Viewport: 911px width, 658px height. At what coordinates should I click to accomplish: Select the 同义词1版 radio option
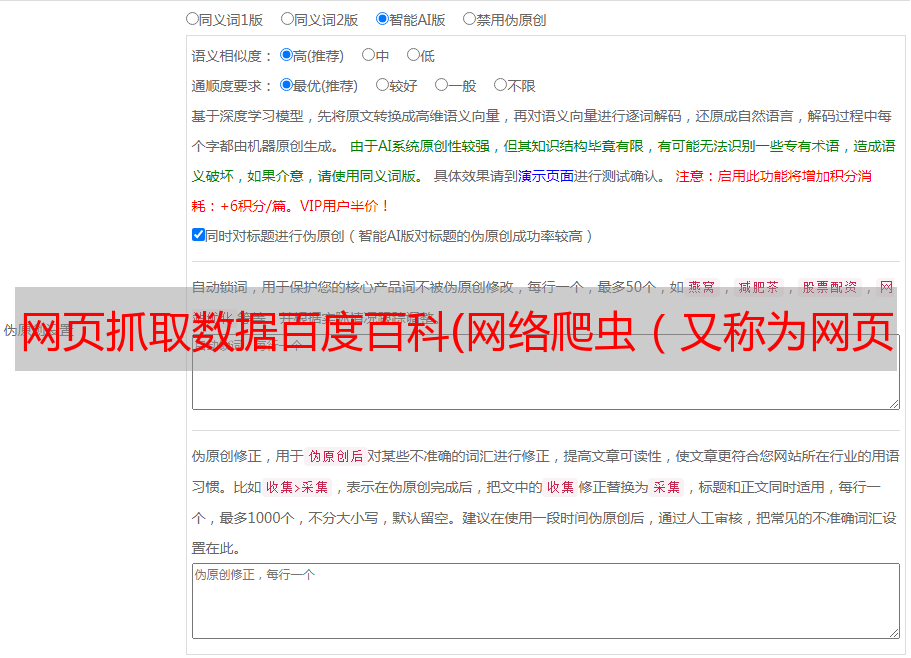(192, 19)
